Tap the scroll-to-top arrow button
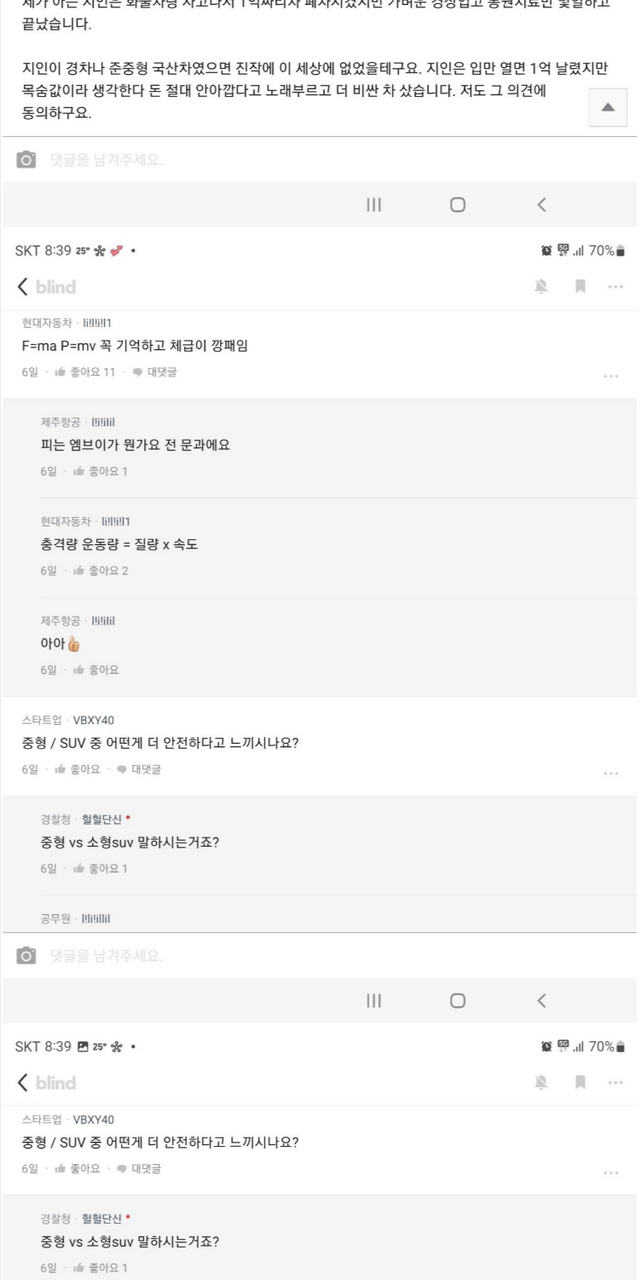 pyautogui.click(x=607, y=108)
